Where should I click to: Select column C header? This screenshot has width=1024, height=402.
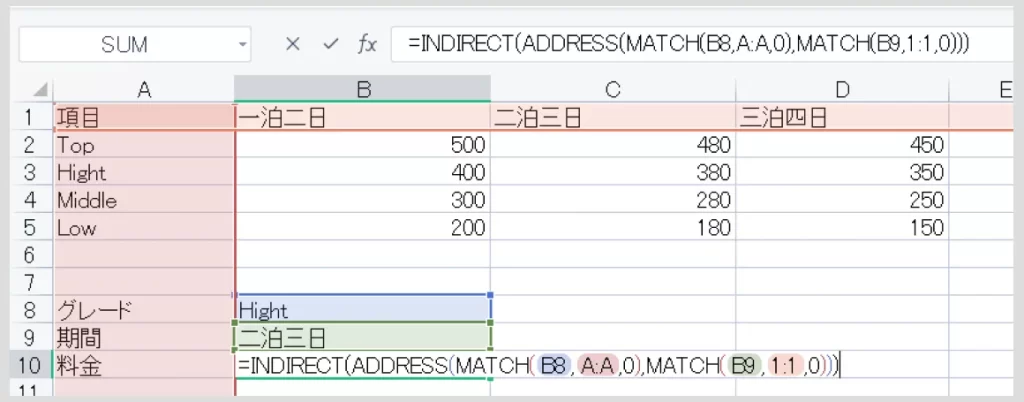click(613, 90)
